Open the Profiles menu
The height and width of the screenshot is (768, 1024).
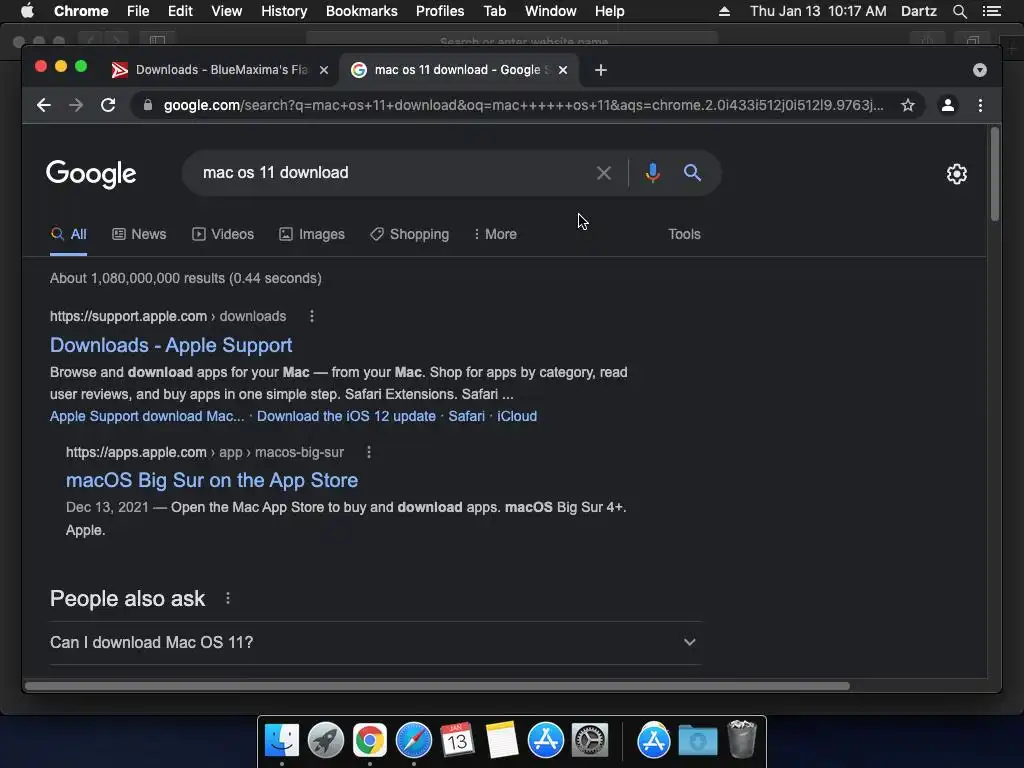440,11
